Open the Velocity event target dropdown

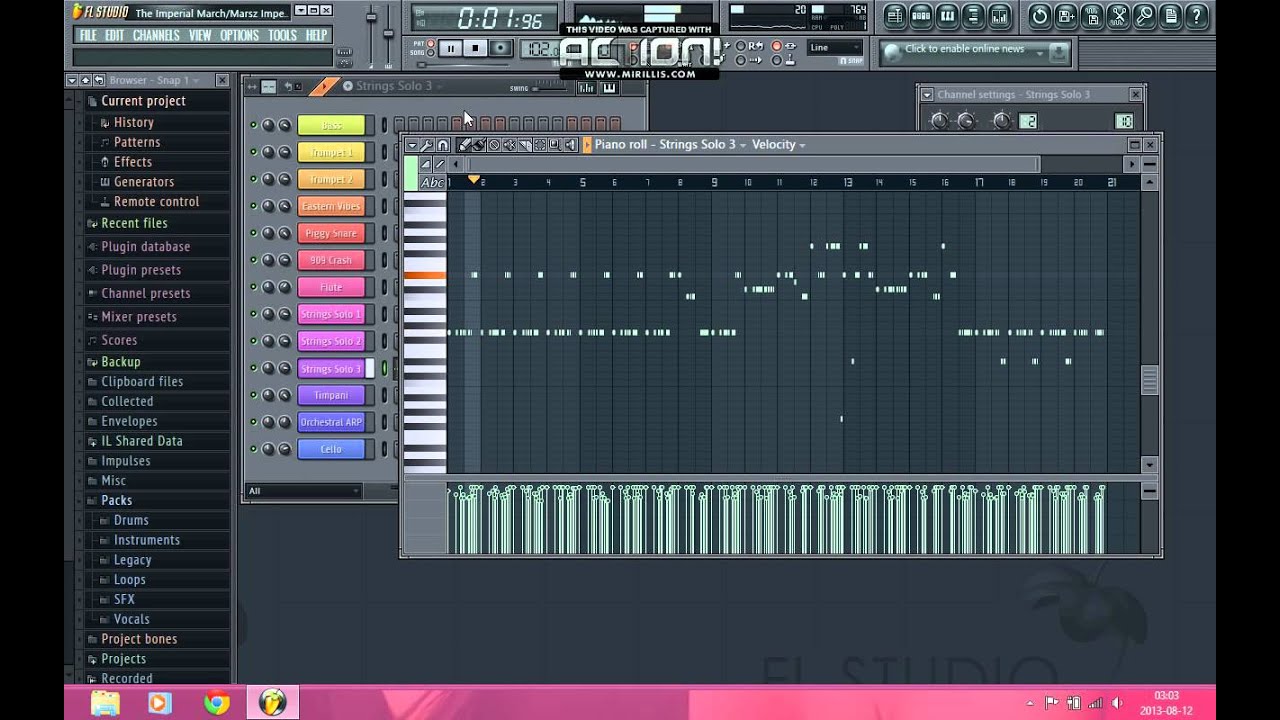pyautogui.click(x=779, y=145)
